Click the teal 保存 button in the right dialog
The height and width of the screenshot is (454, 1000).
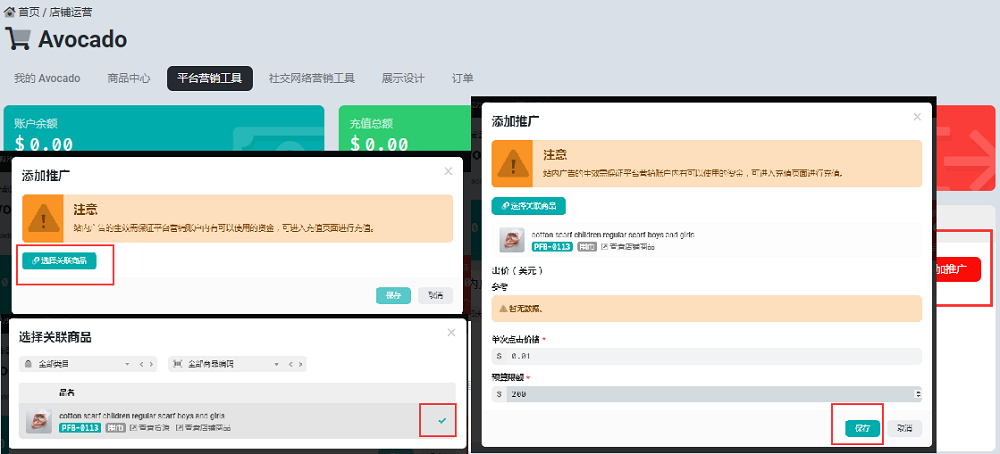[862, 428]
